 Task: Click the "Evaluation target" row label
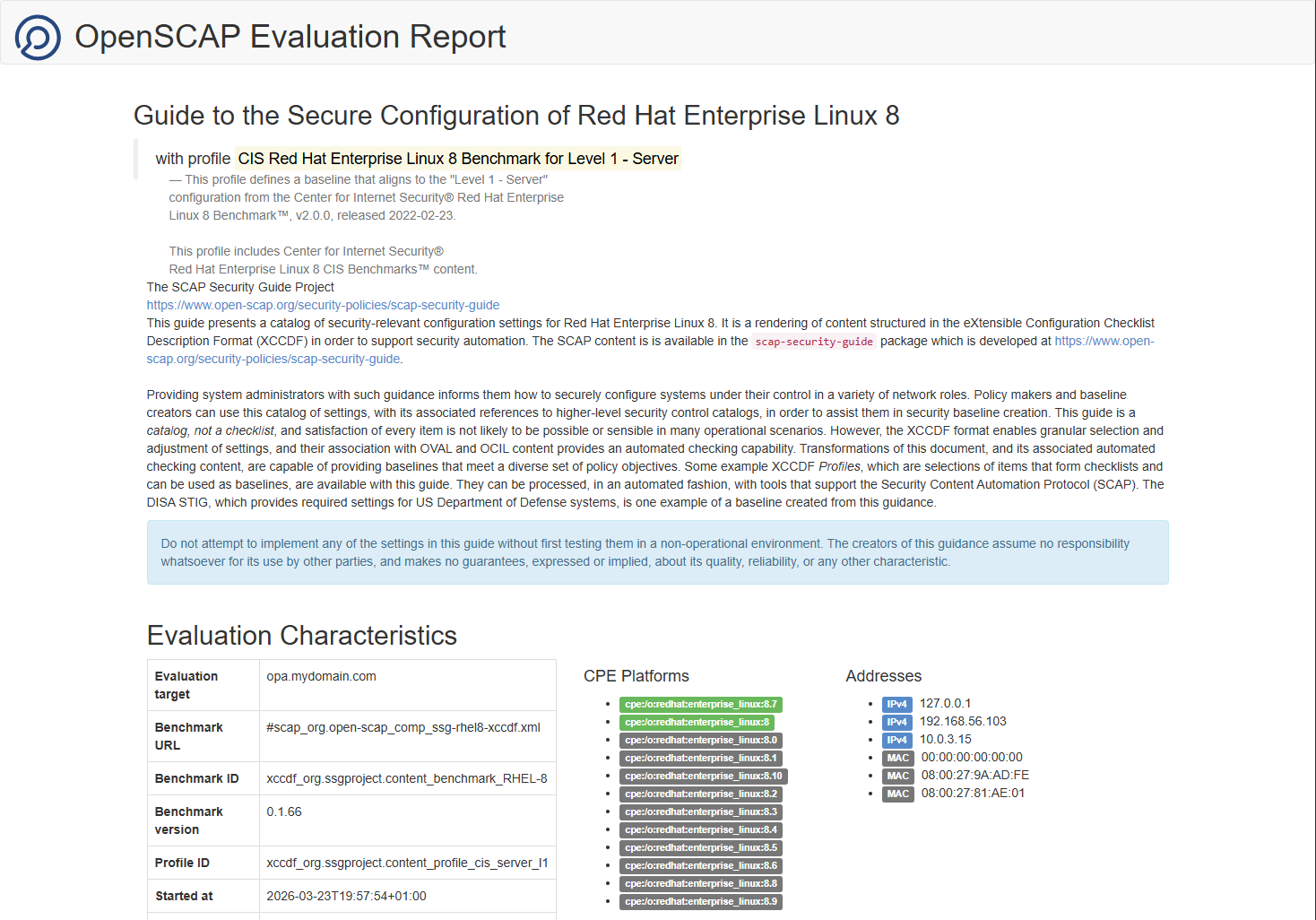point(186,685)
